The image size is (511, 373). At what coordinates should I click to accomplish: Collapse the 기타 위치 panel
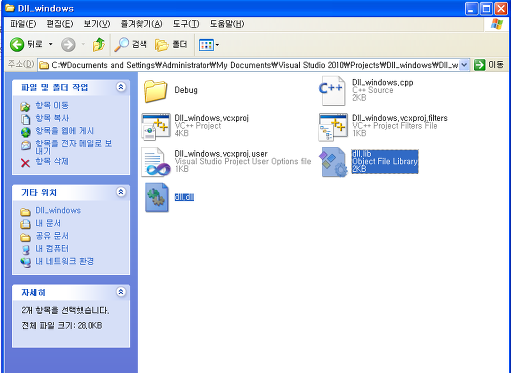(121, 192)
